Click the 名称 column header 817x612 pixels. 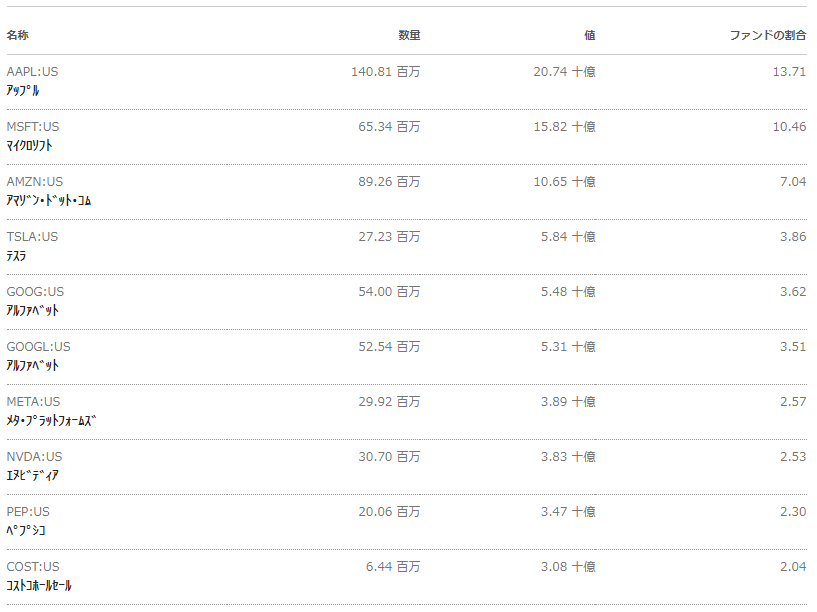17,35
